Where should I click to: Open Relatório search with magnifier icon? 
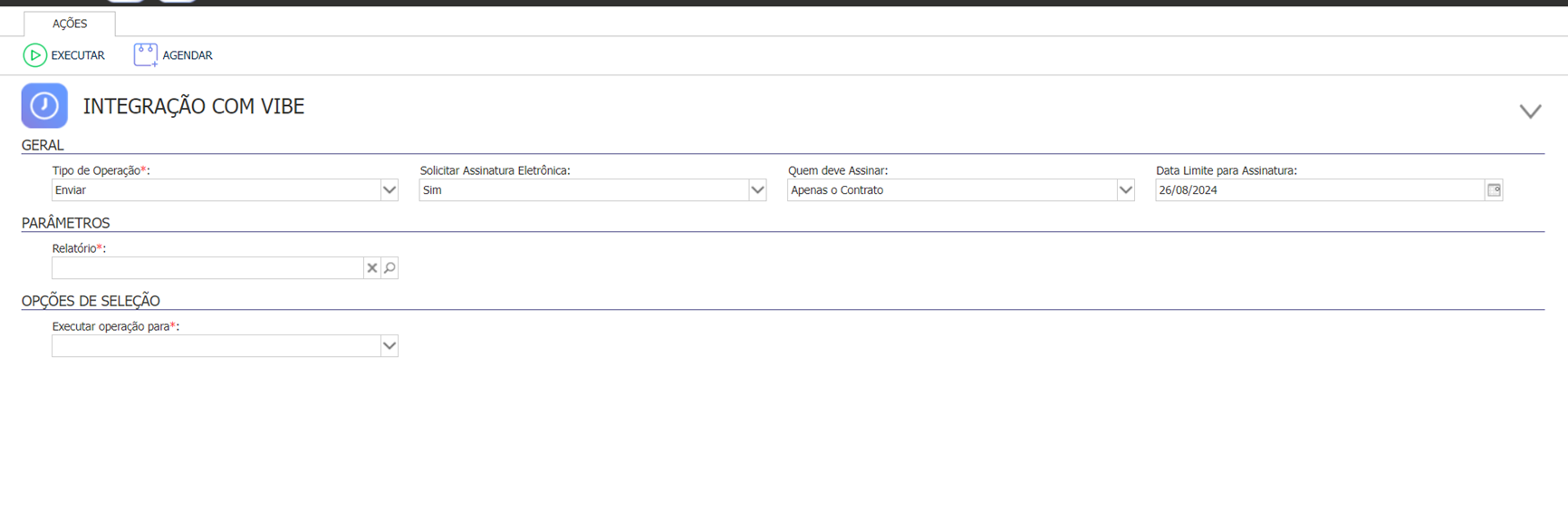390,268
